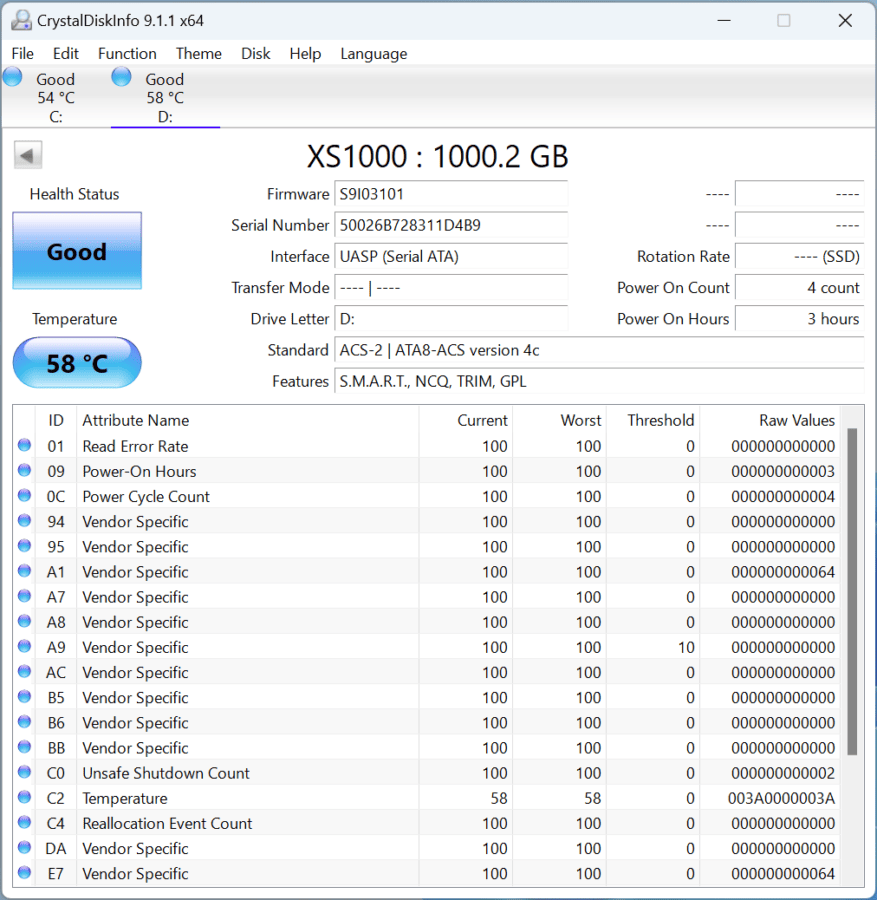Click status orb for attribute ID E7
Viewport: 877px width, 900px height.
[x=24, y=872]
